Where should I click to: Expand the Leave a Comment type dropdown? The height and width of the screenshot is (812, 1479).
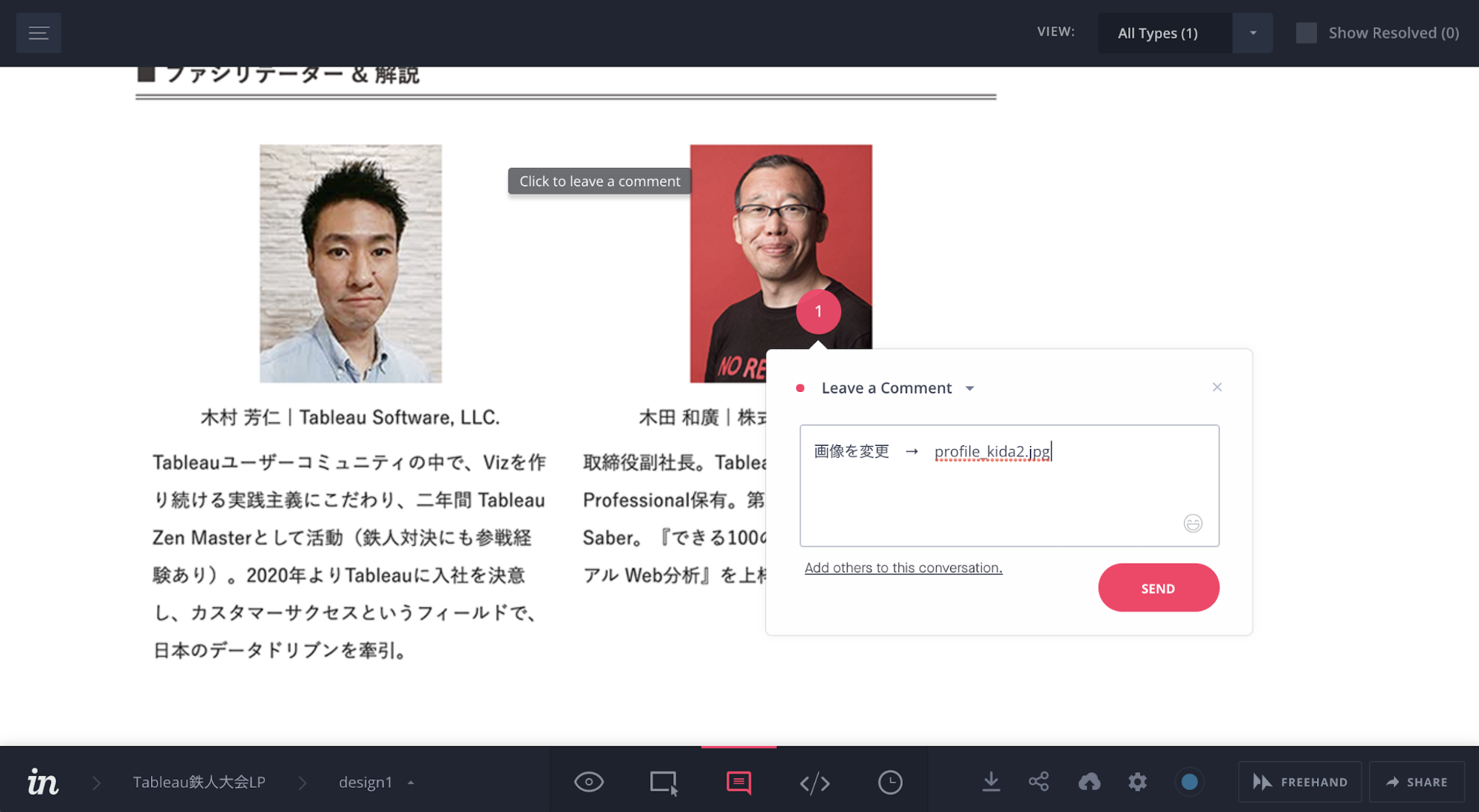point(970,388)
